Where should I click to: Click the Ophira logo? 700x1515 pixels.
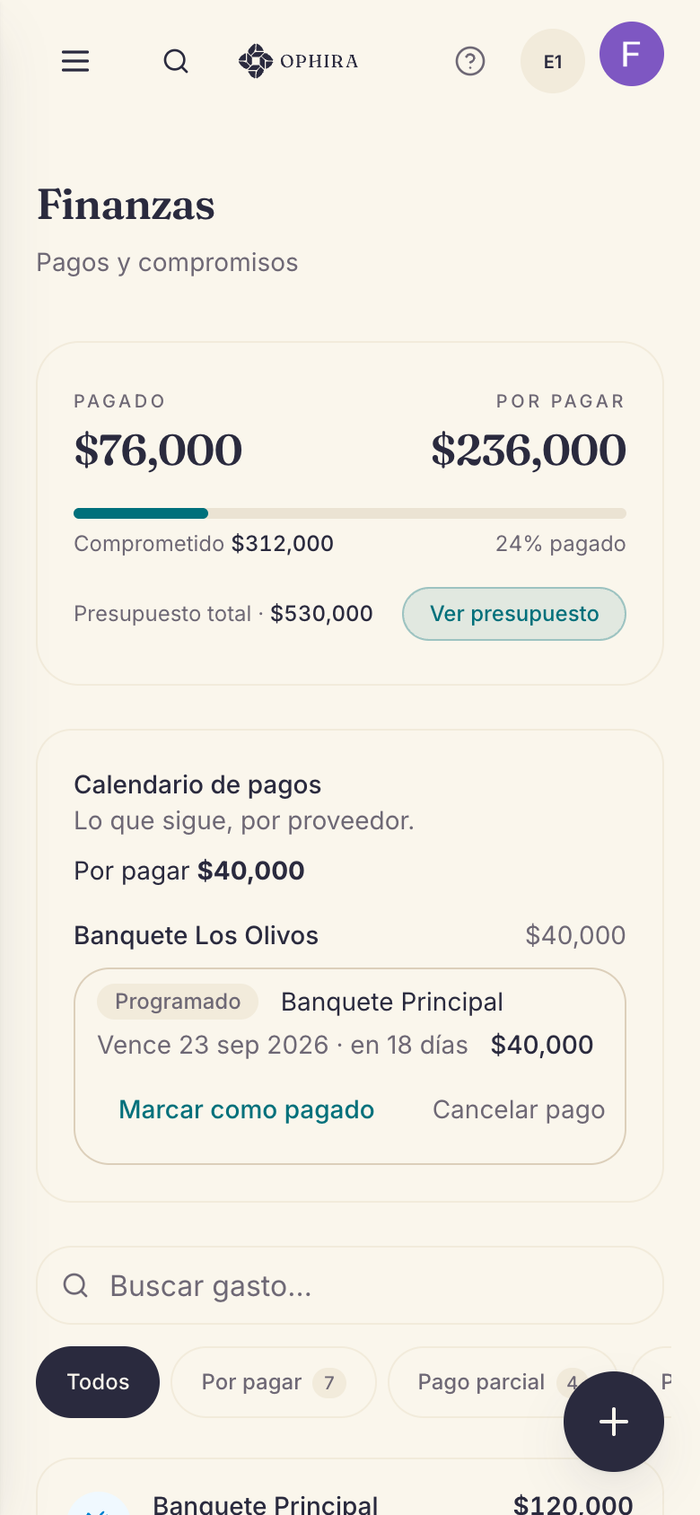pyautogui.click(x=298, y=62)
